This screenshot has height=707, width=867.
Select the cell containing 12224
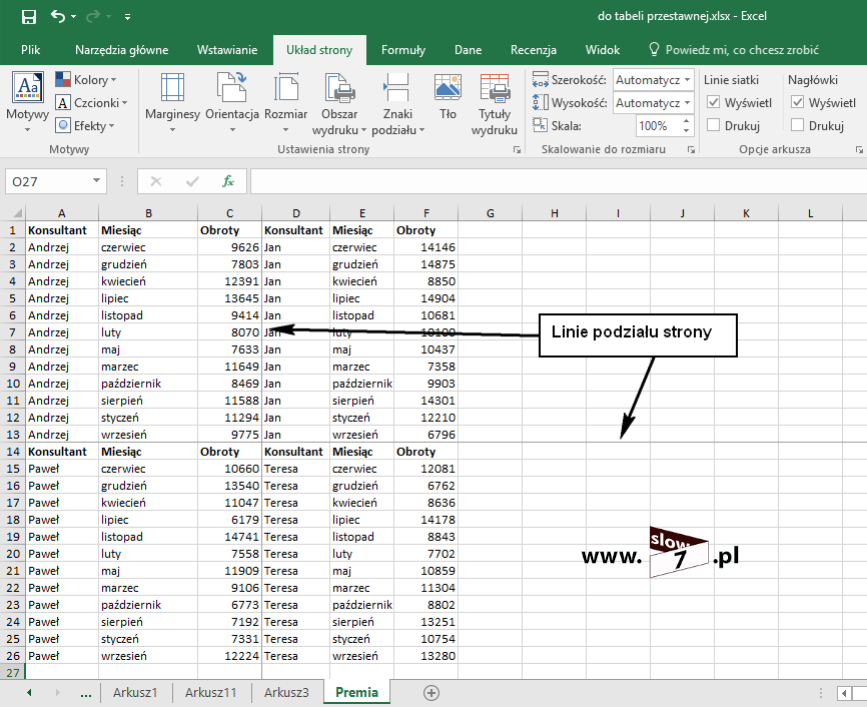[229, 656]
